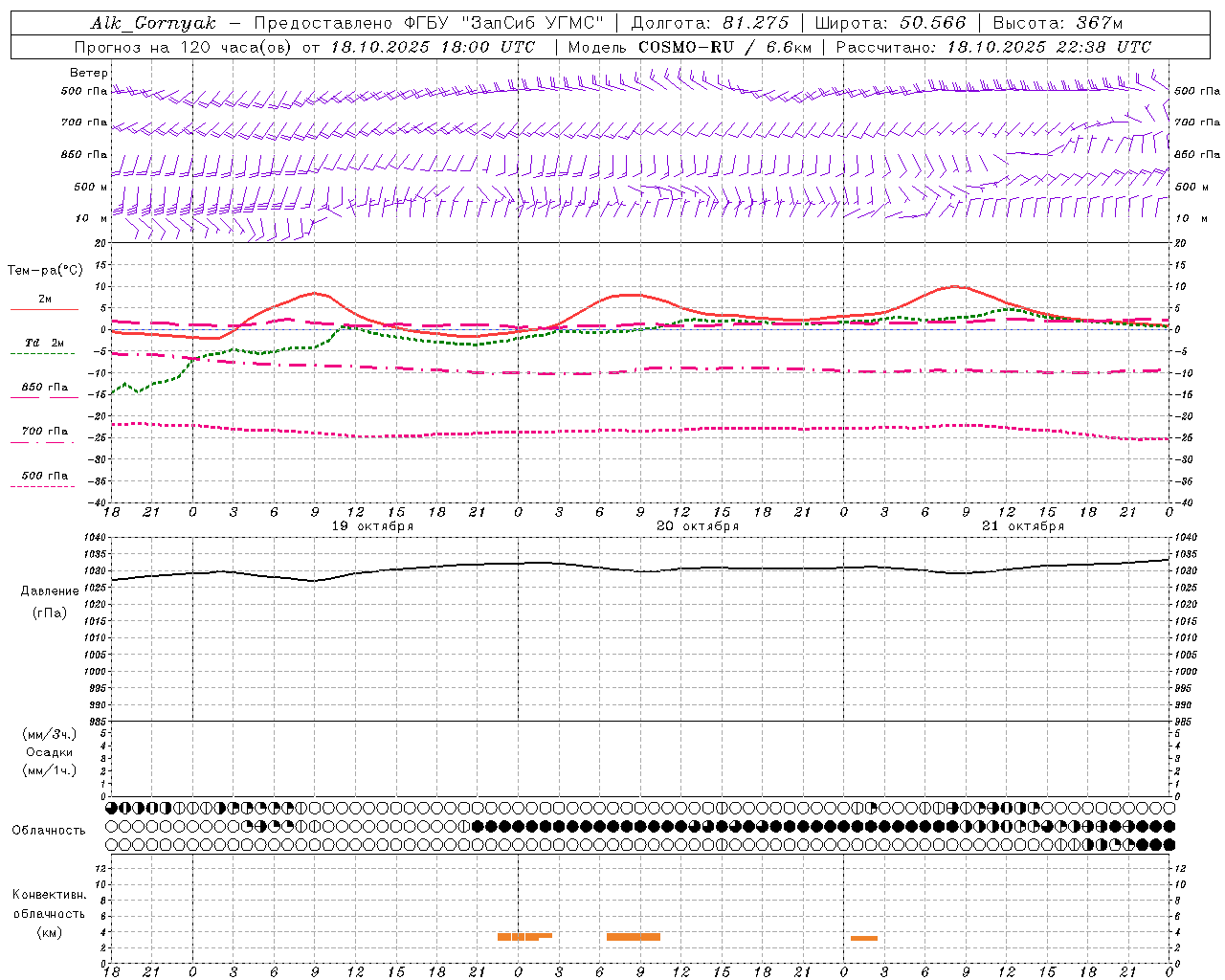Click the 19 октября date label
Screen dimensions: 1225x980
pos(372,526)
